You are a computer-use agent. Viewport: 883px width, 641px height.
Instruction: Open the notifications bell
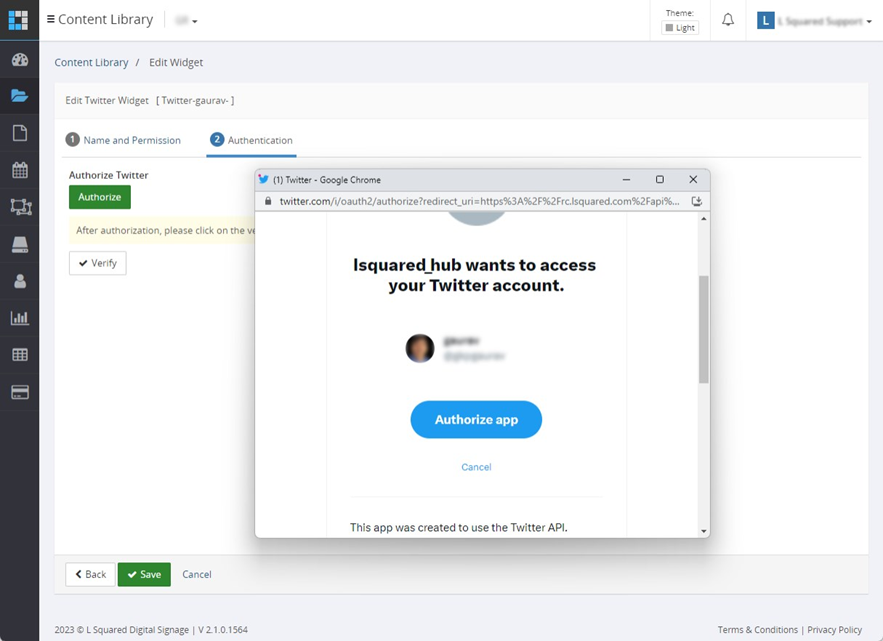point(728,20)
